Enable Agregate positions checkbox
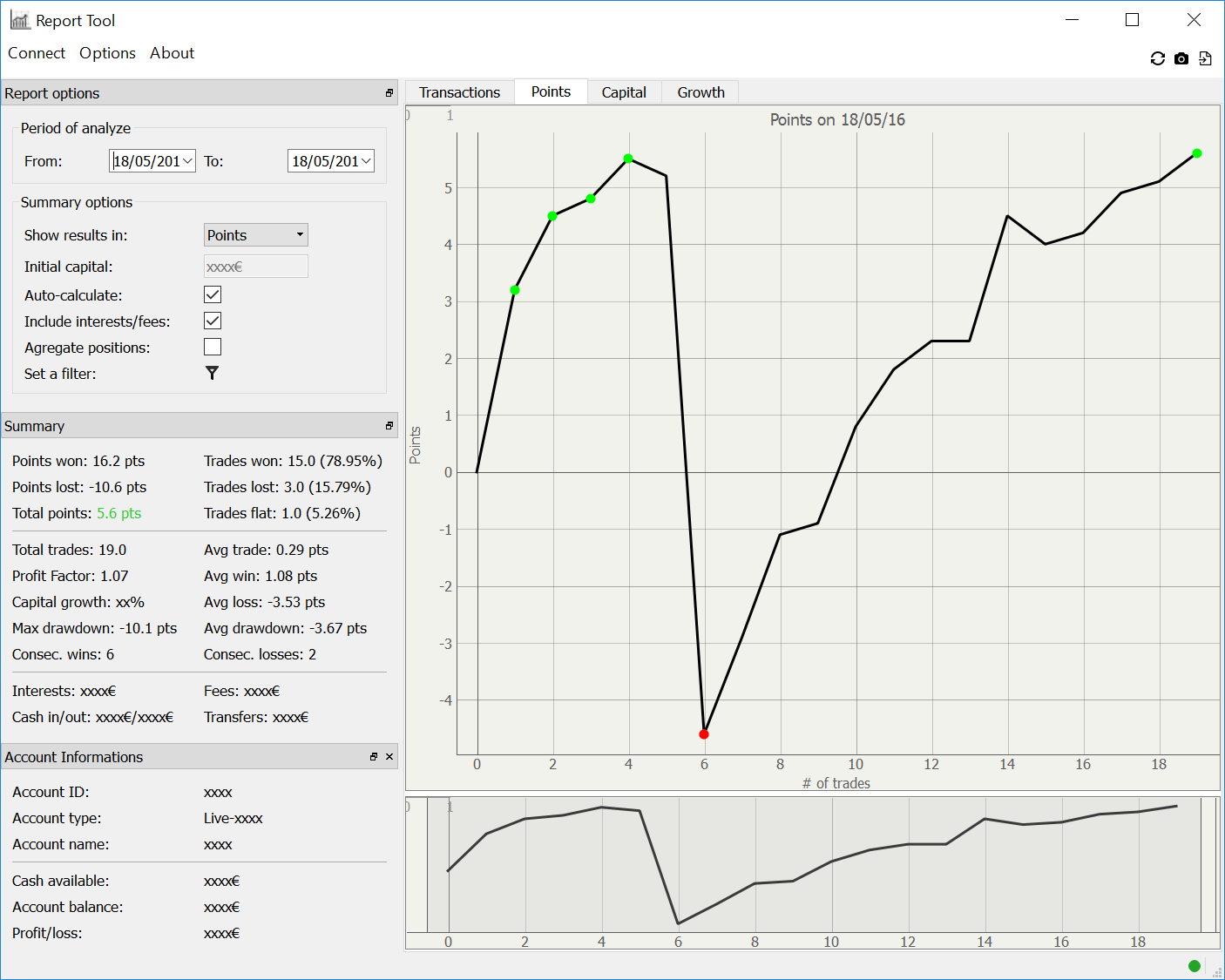This screenshot has width=1225, height=980. pos(213,347)
